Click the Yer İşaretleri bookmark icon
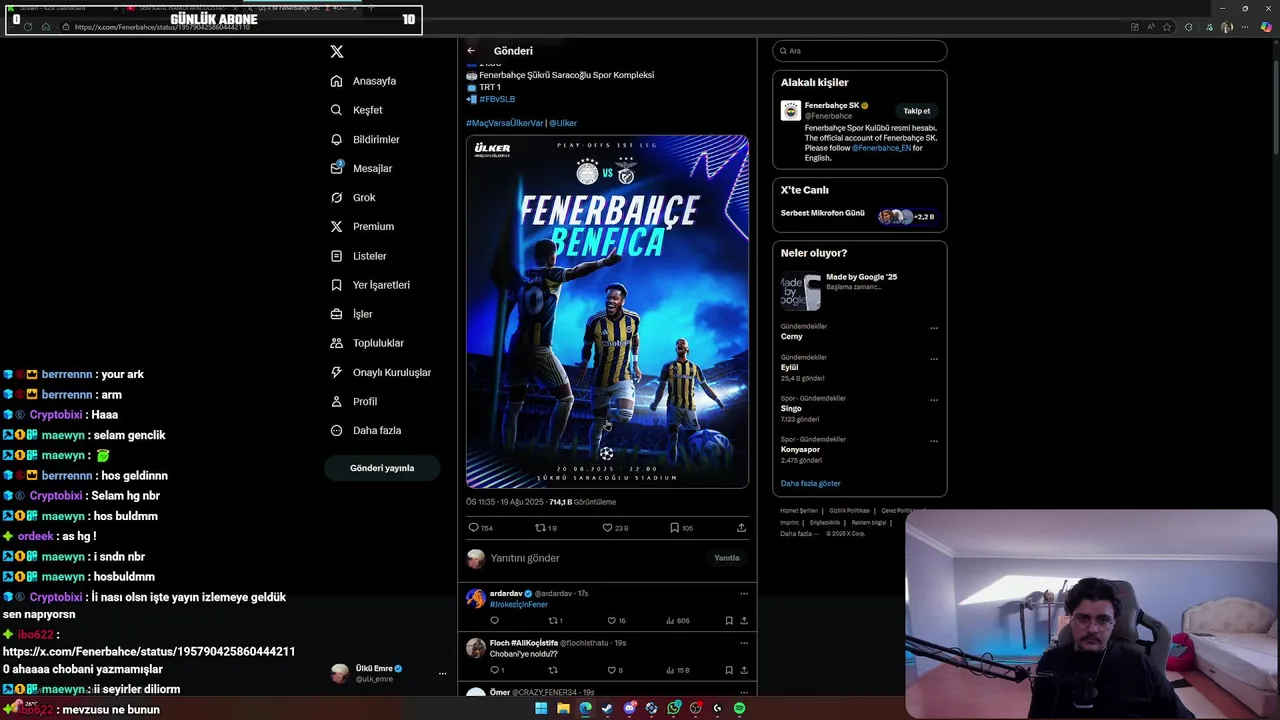Screen dimensions: 1280x720 tap(337, 285)
